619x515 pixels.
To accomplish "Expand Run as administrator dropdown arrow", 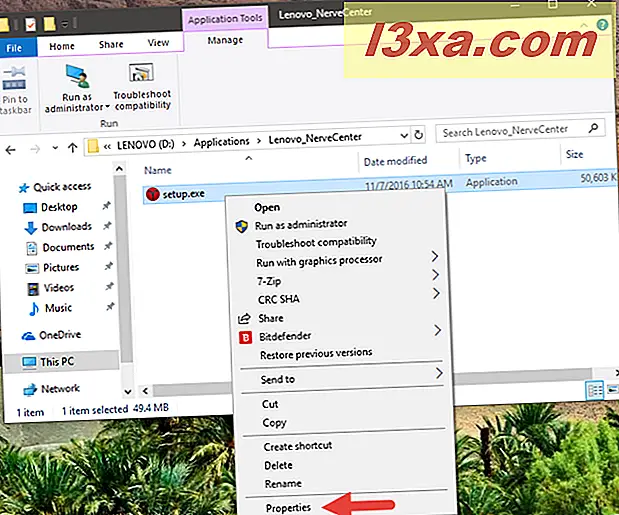I will (107, 107).
